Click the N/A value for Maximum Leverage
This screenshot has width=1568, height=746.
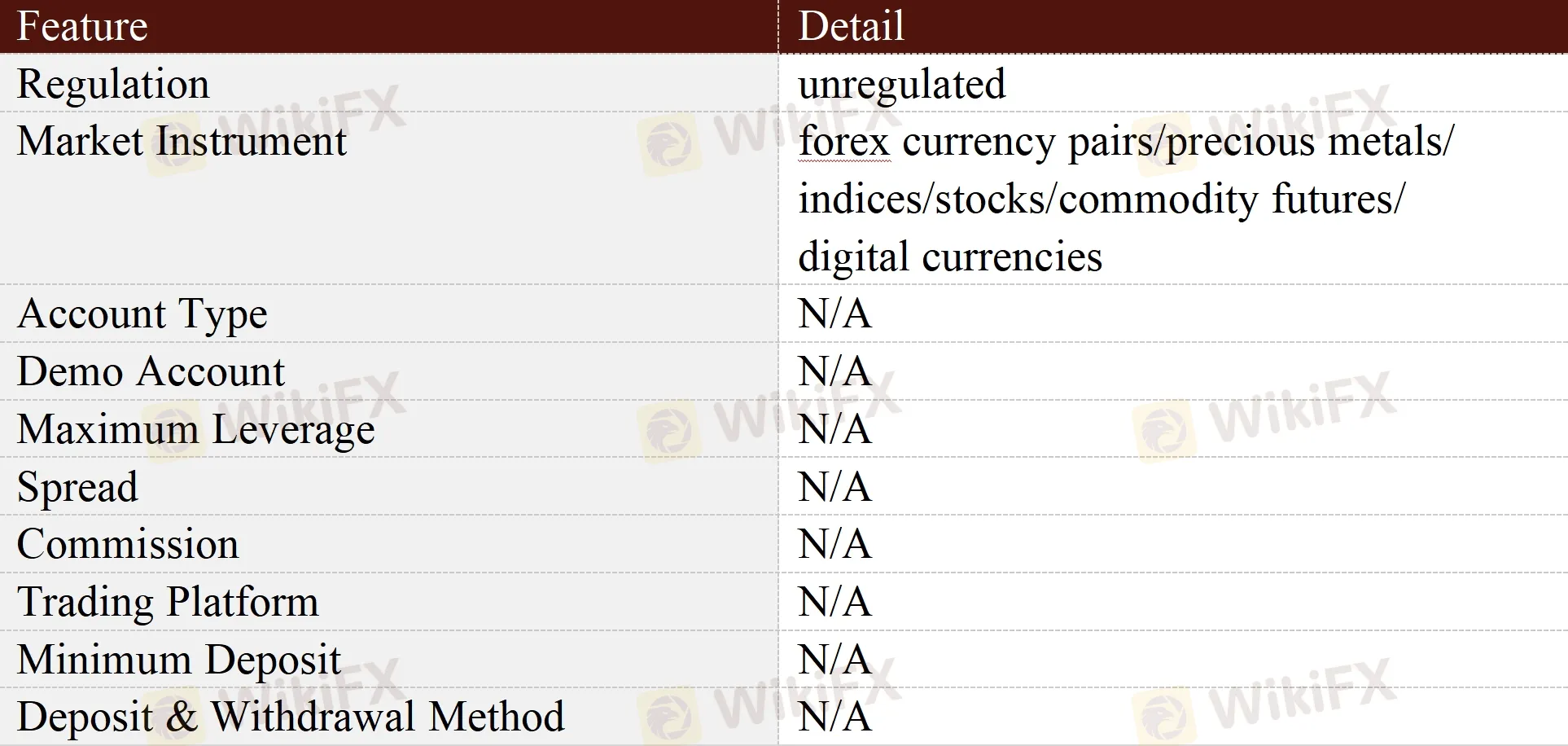click(x=834, y=429)
